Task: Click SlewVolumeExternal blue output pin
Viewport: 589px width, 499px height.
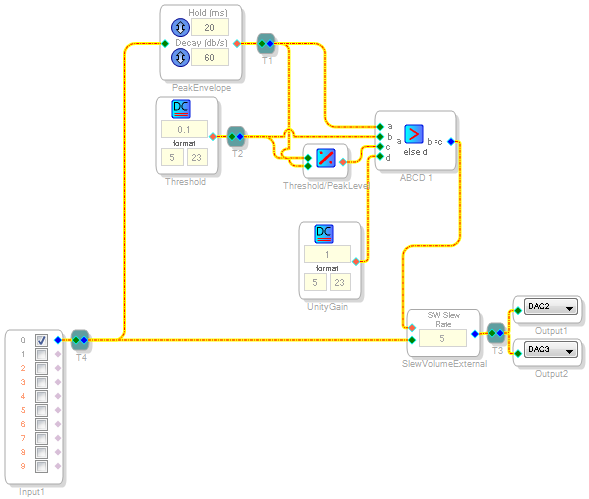Action: [475, 333]
